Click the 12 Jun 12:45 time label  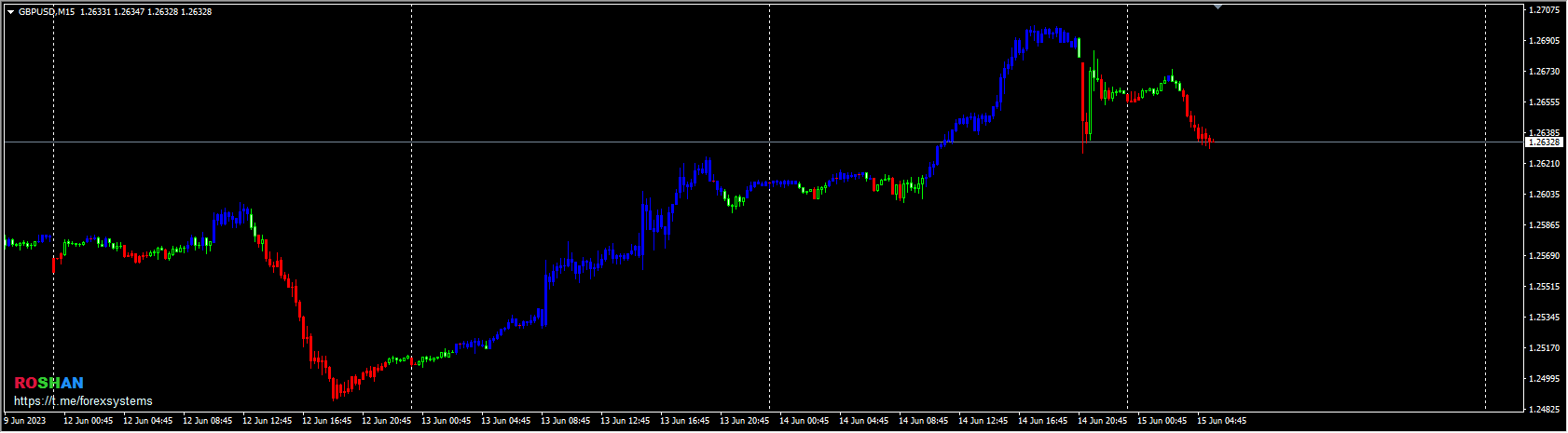point(267,421)
